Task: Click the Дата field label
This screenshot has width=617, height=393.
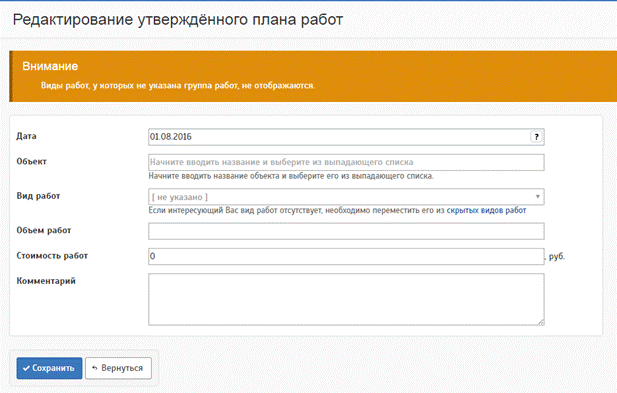Action: pyautogui.click(x=26, y=136)
